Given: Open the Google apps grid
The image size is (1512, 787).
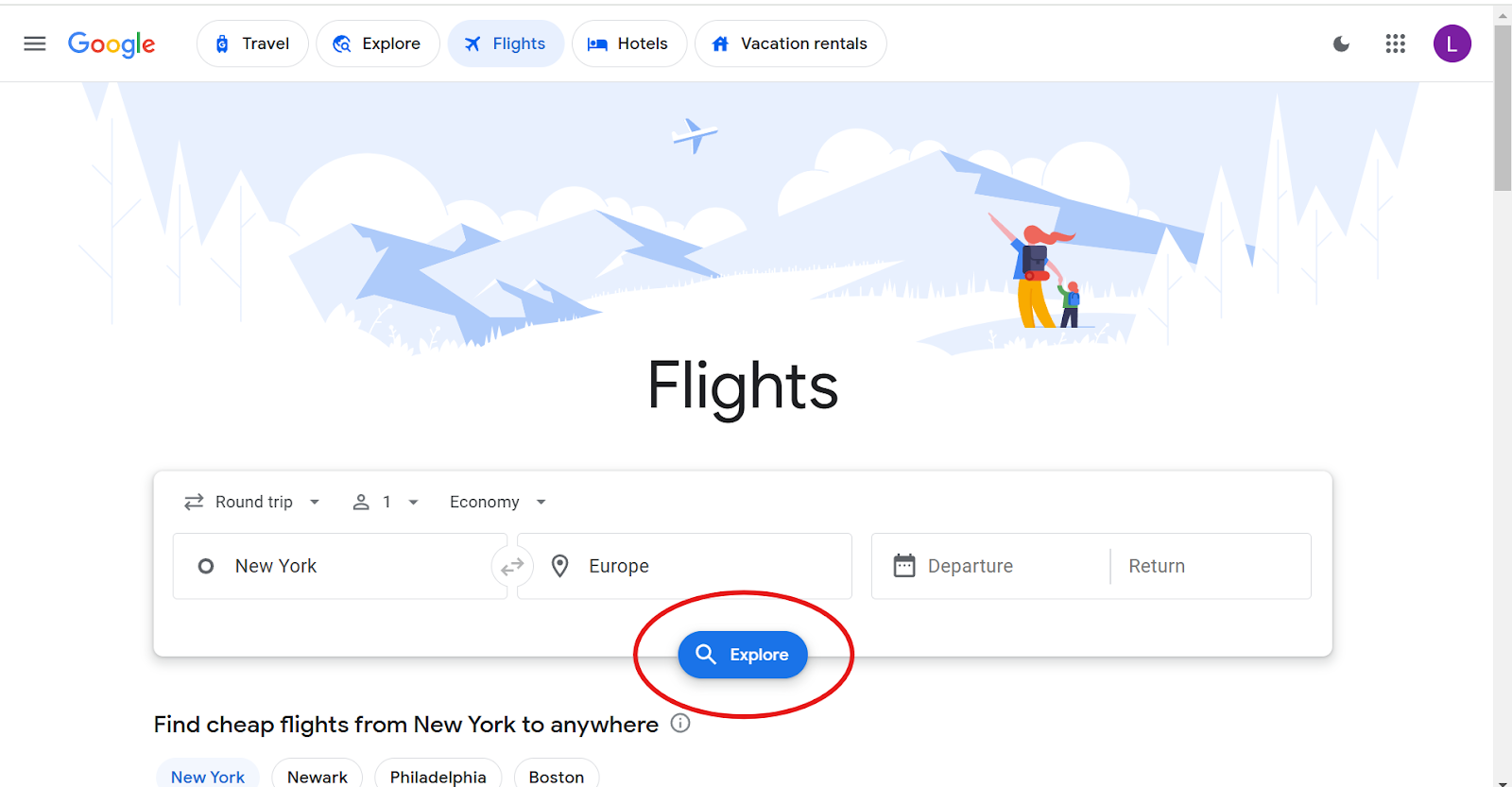Looking at the screenshot, I should click(1396, 43).
